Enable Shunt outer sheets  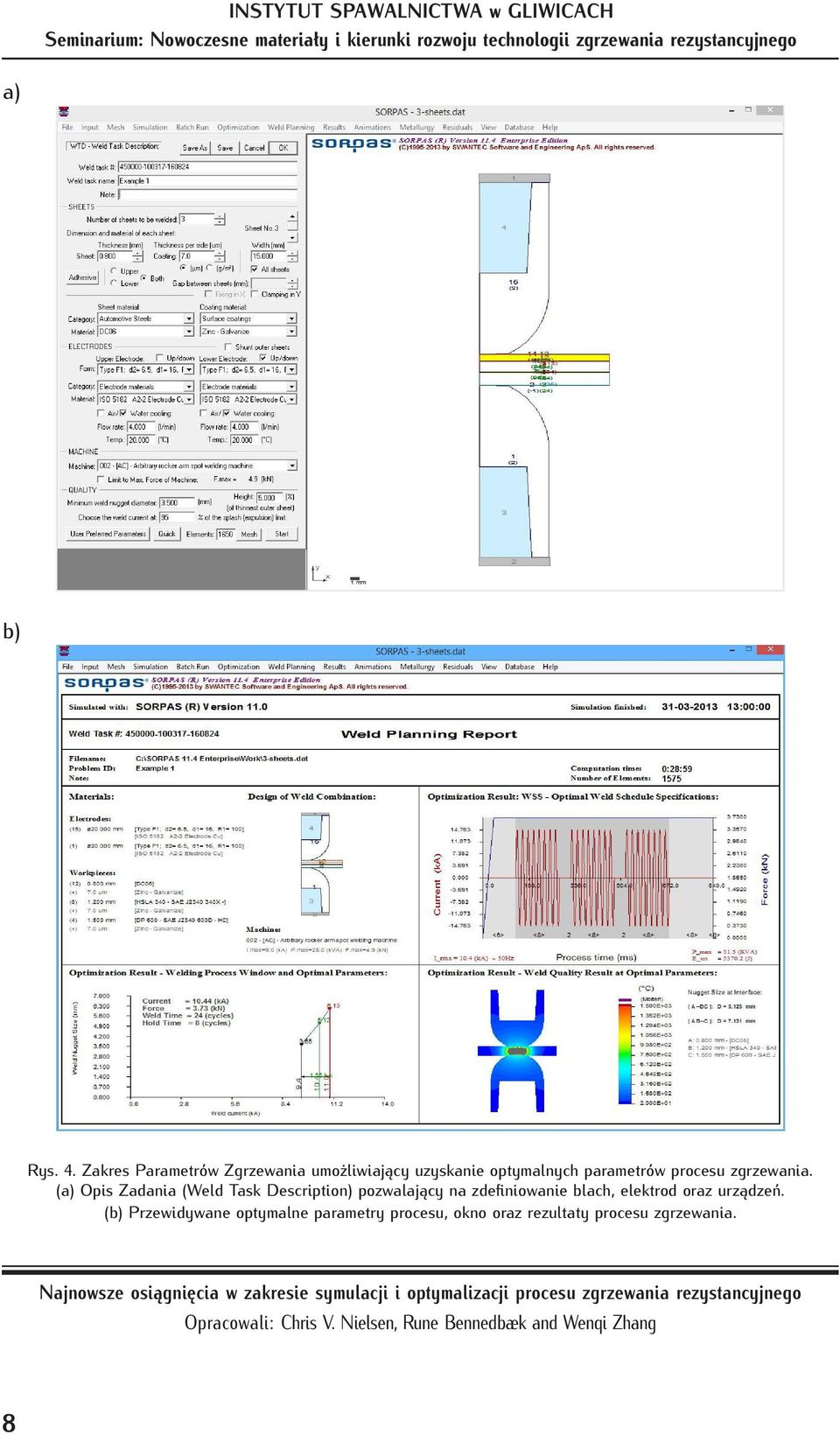coord(227,347)
